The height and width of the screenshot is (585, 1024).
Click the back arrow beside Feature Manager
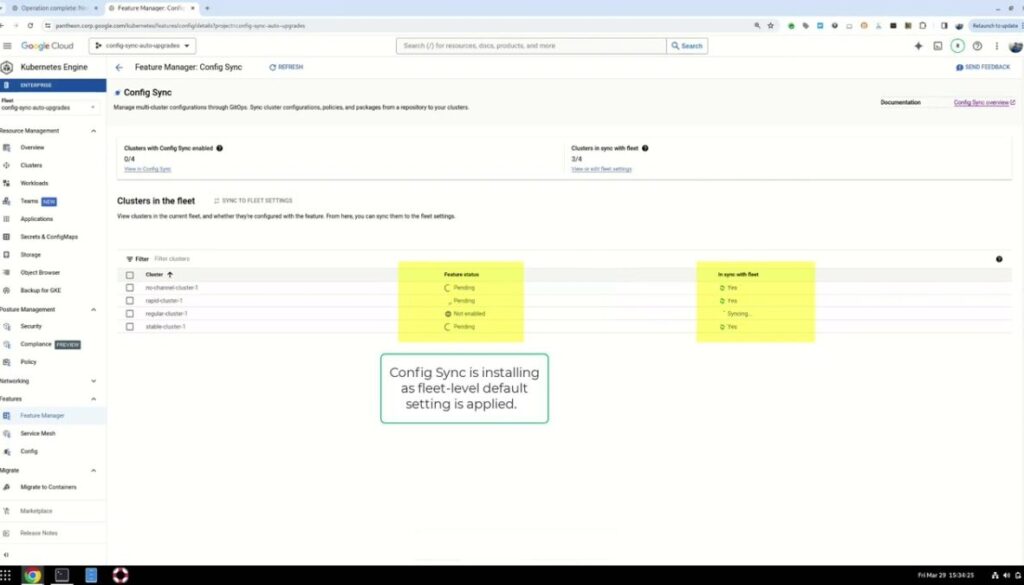tap(119, 67)
